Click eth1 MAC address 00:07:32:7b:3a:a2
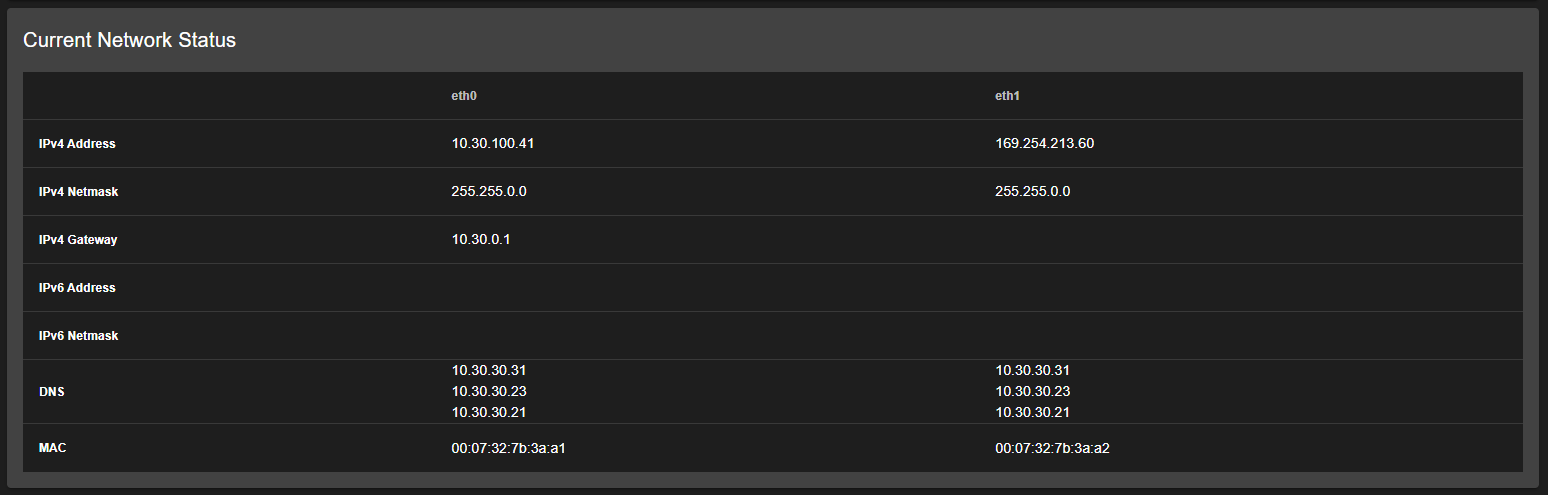 tap(1052, 448)
